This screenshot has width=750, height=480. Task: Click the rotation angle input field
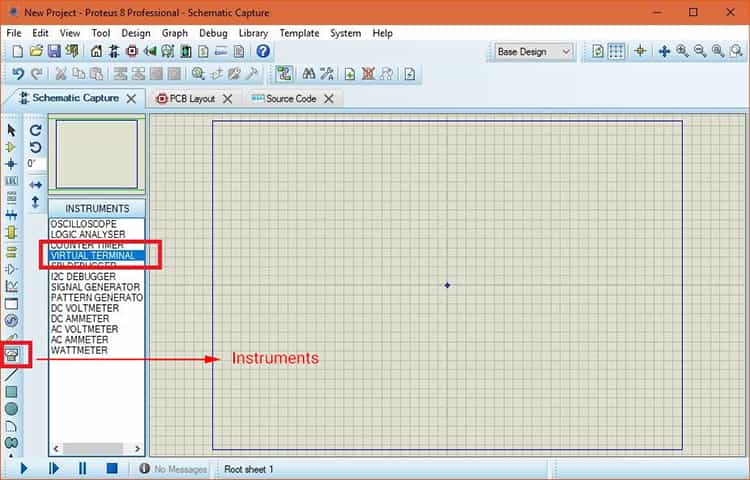(x=36, y=164)
